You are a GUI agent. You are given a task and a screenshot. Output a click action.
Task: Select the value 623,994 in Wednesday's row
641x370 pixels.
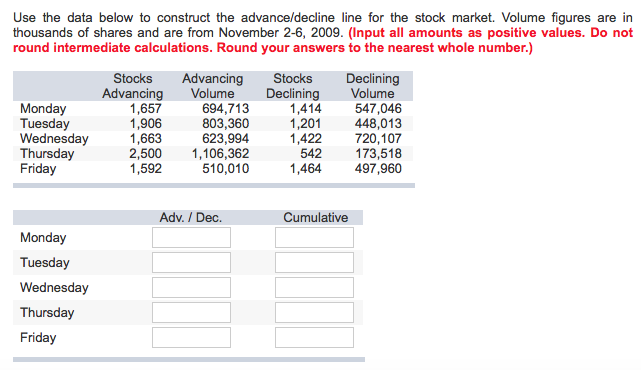point(225,139)
